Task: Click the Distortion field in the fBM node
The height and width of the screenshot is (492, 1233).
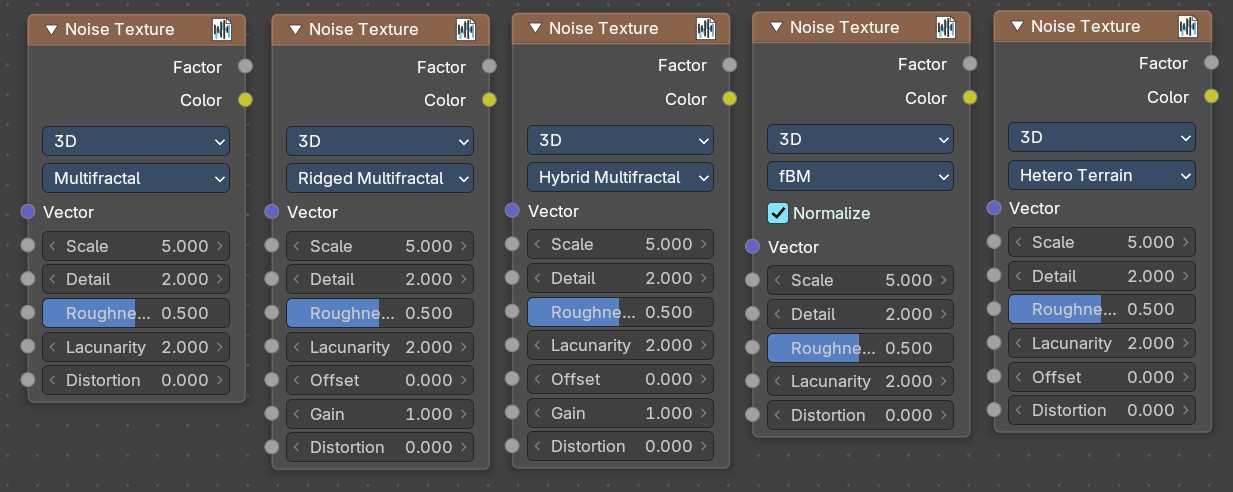Action: point(860,415)
